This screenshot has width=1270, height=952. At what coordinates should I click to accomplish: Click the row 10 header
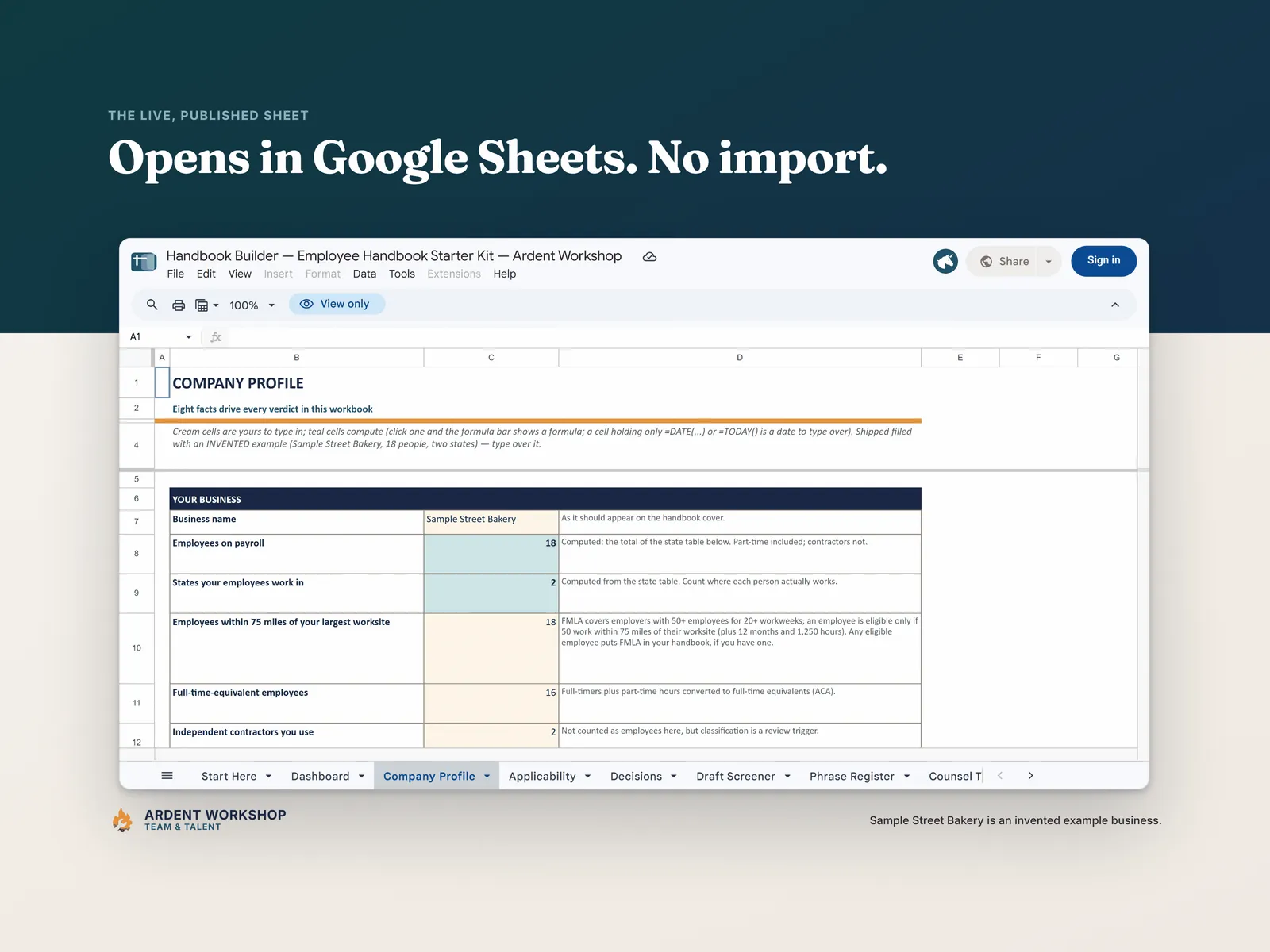coord(137,648)
